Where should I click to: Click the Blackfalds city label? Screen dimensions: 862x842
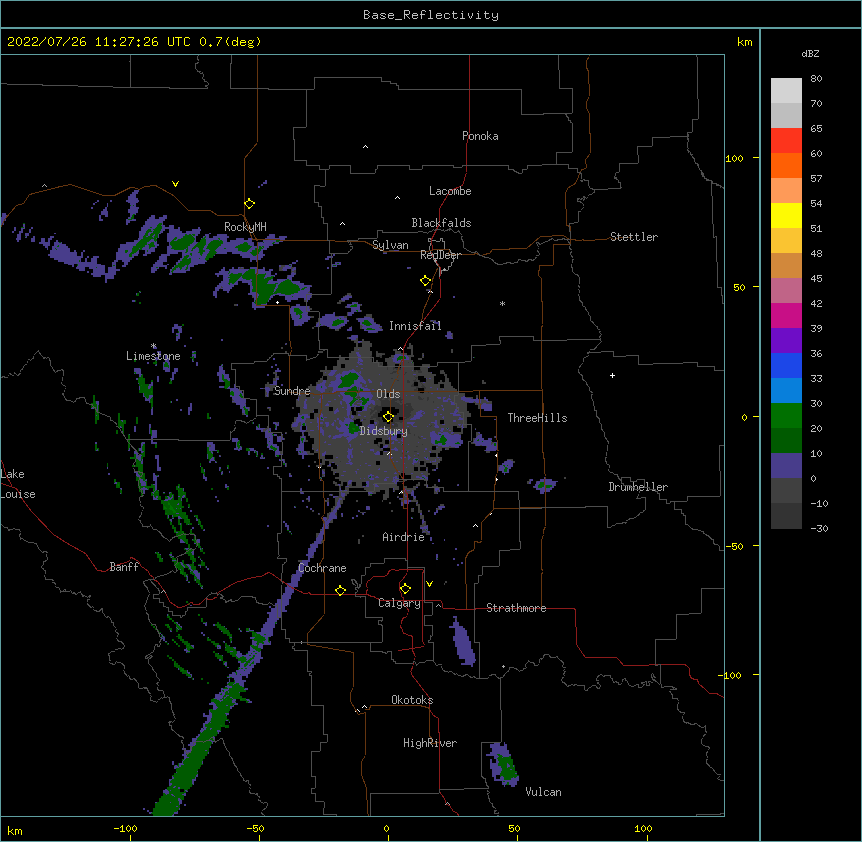(441, 223)
